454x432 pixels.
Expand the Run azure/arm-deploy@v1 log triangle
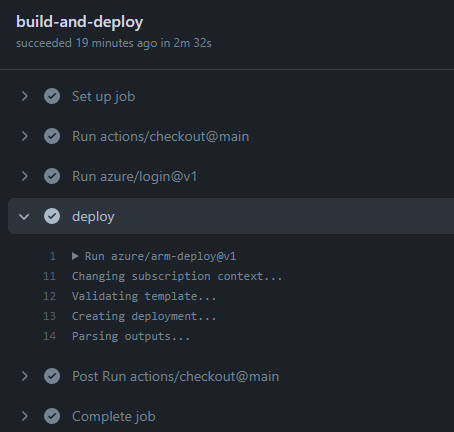click(75, 256)
